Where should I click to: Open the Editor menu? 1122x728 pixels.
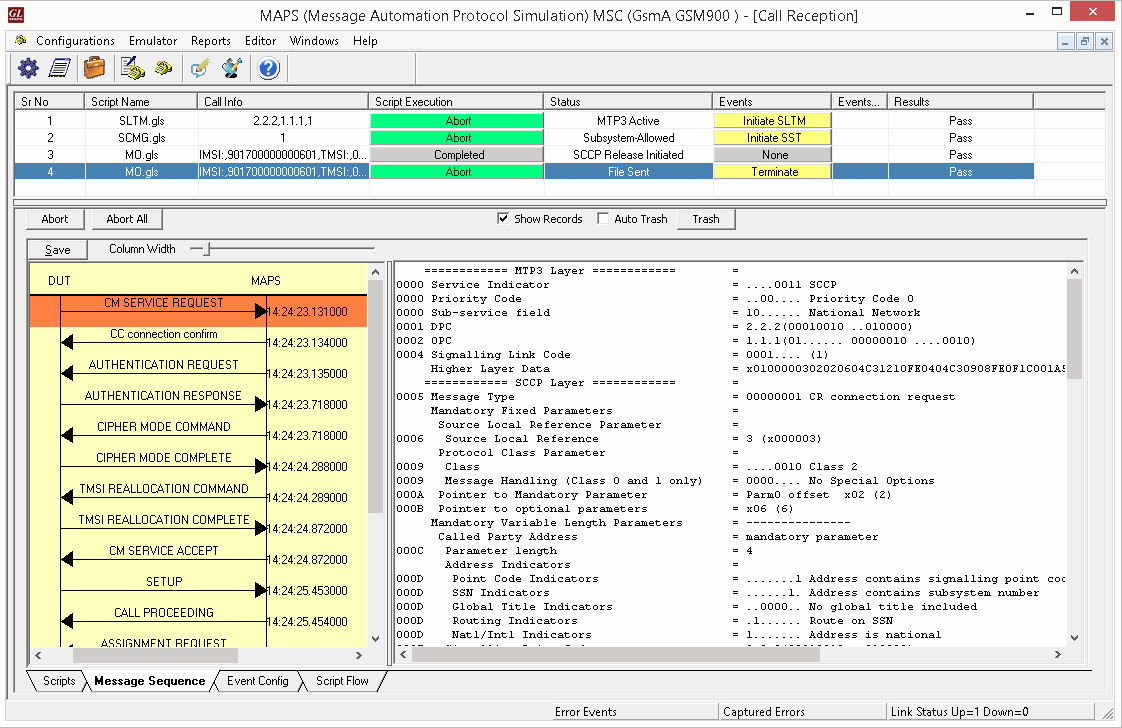tap(260, 41)
